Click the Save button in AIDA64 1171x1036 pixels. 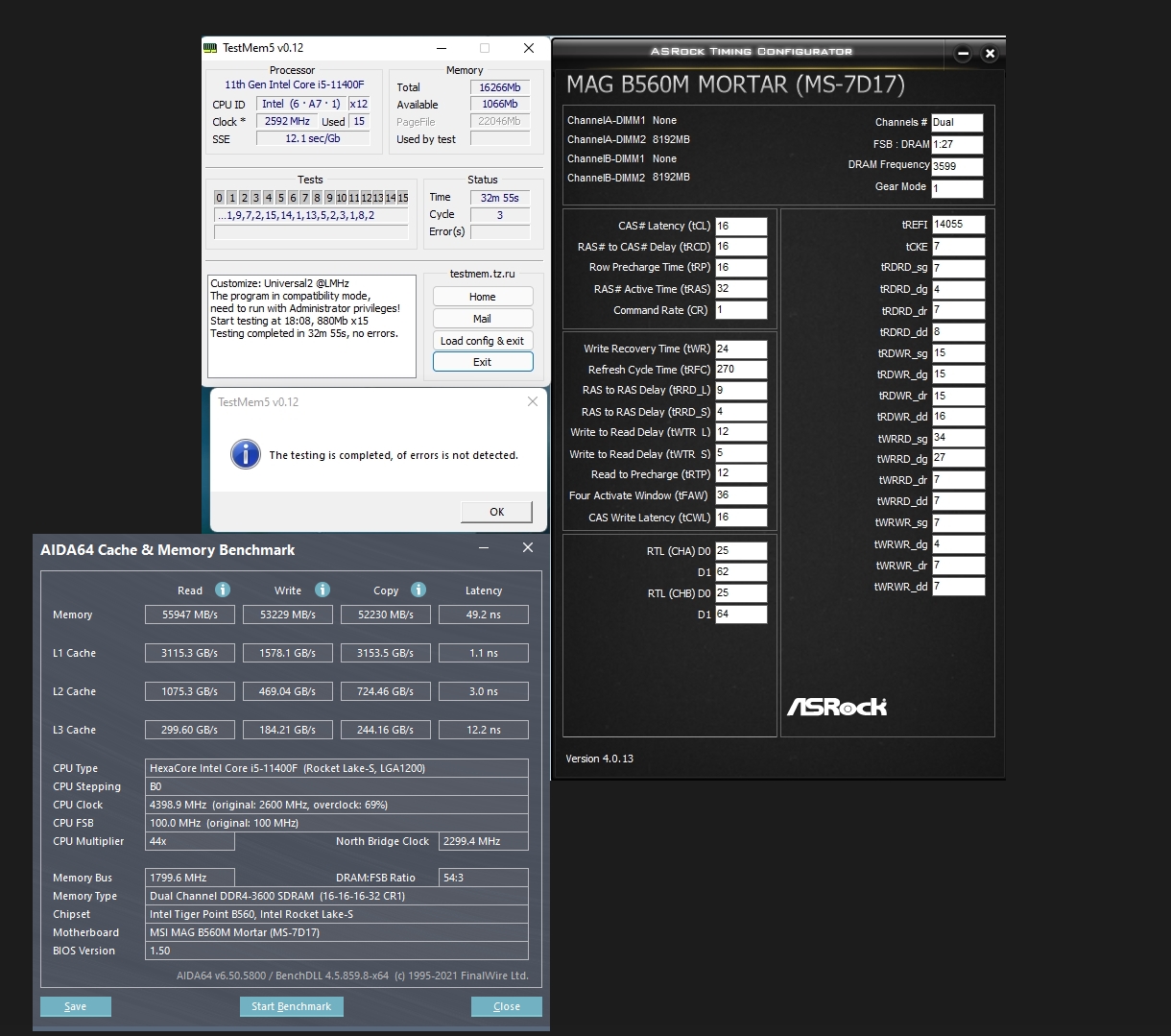[76, 1006]
